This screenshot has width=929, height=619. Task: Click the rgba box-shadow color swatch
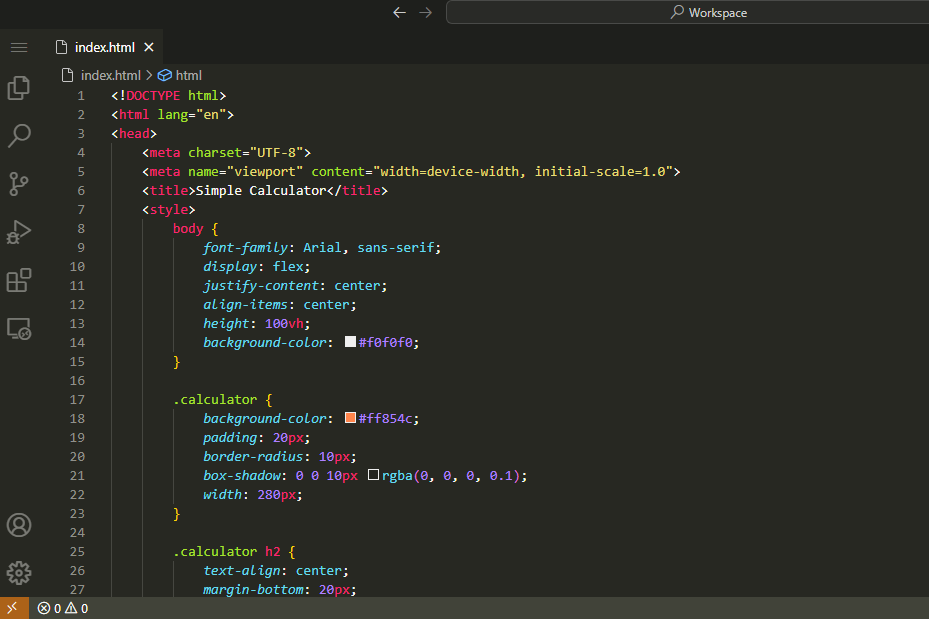373,475
